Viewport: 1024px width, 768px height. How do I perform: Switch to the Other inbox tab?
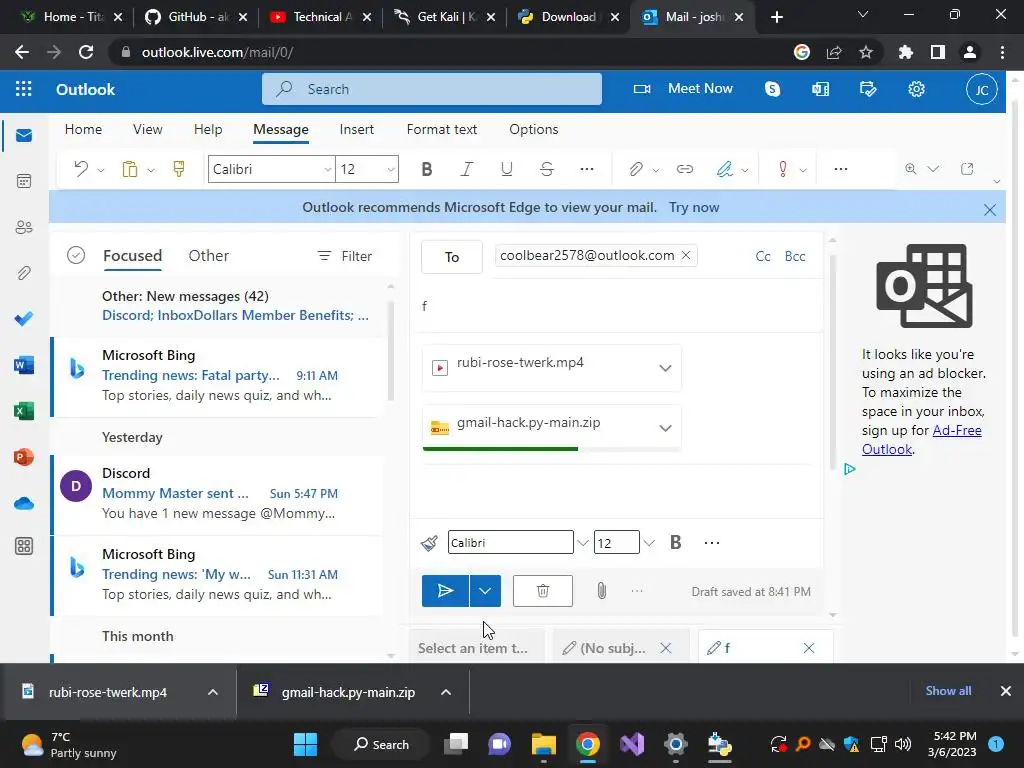pyautogui.click(x=208, y=255)
